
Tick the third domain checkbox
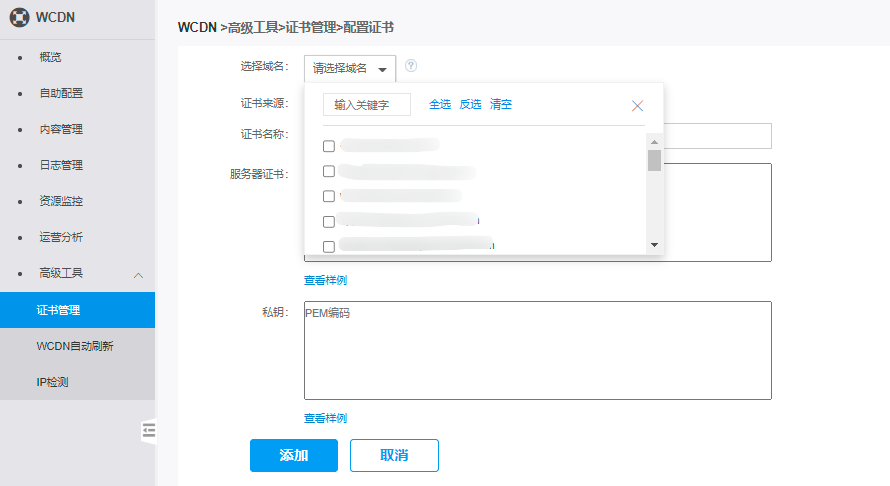(329, 196)
